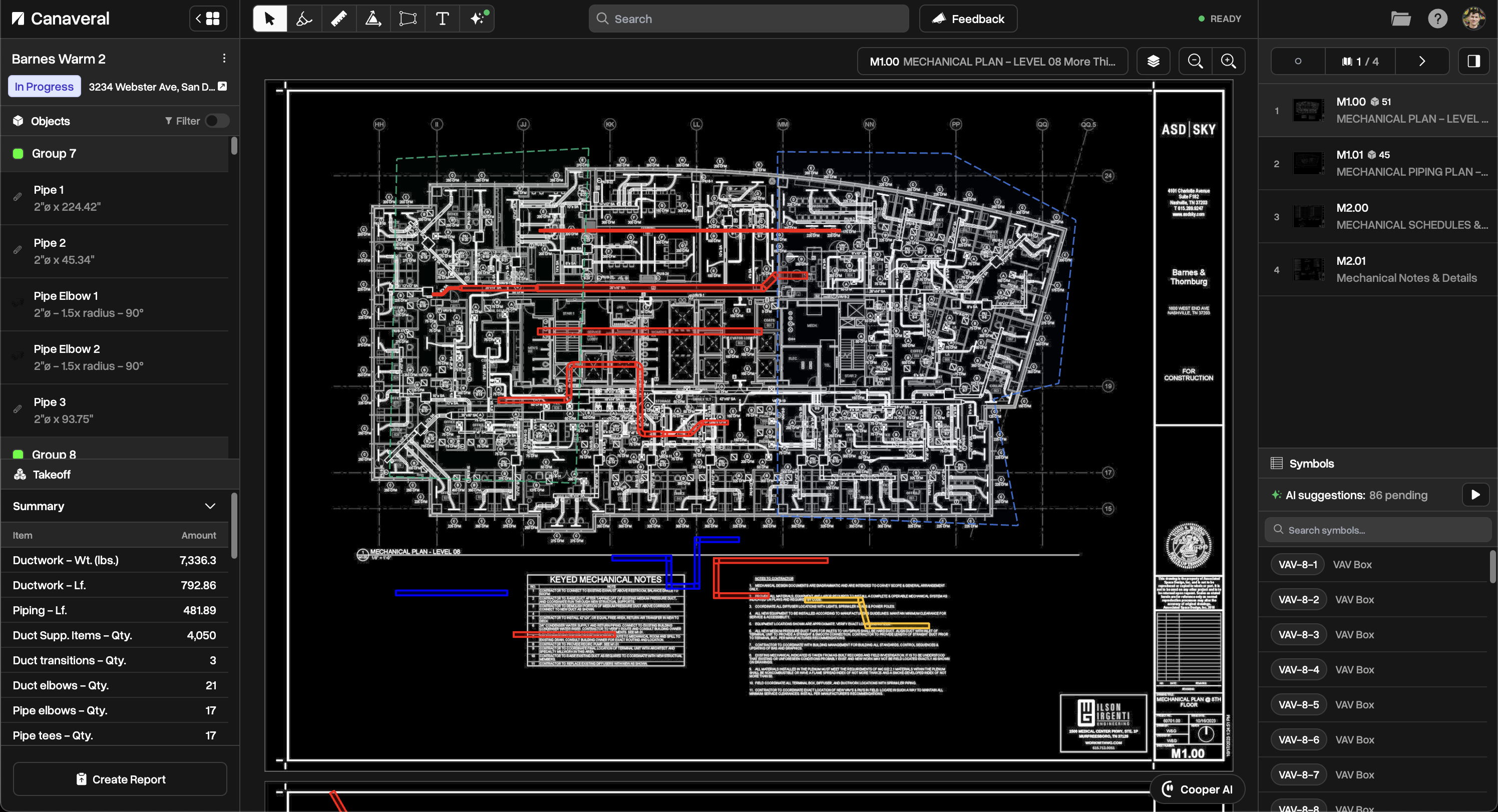The height and width of the screenshot is (812, 1498).
Task: Click the top Search field
Action: (748, 19)
